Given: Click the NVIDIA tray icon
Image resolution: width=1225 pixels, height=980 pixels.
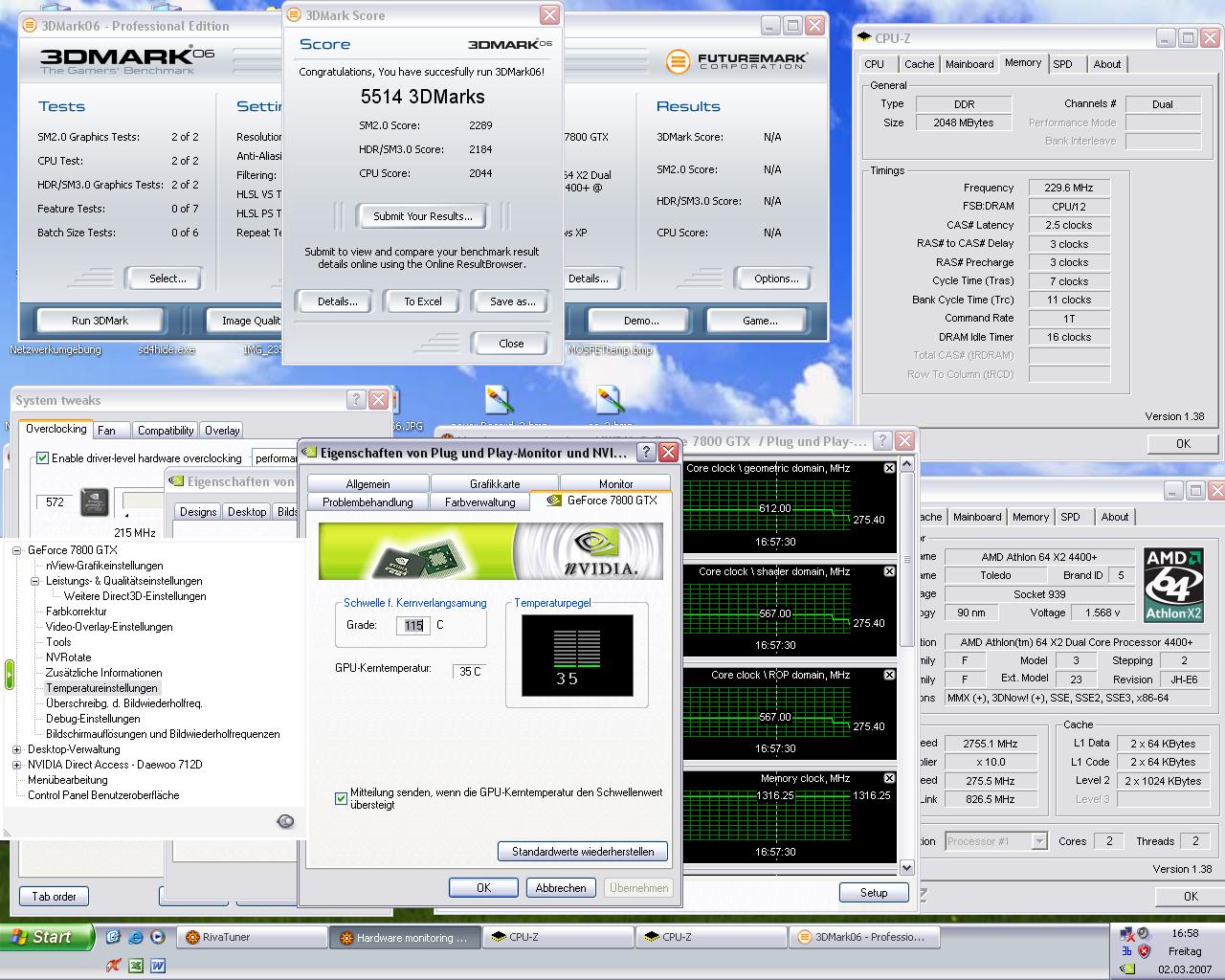Looking at the screenshot, I should (x=1126, y=969).
